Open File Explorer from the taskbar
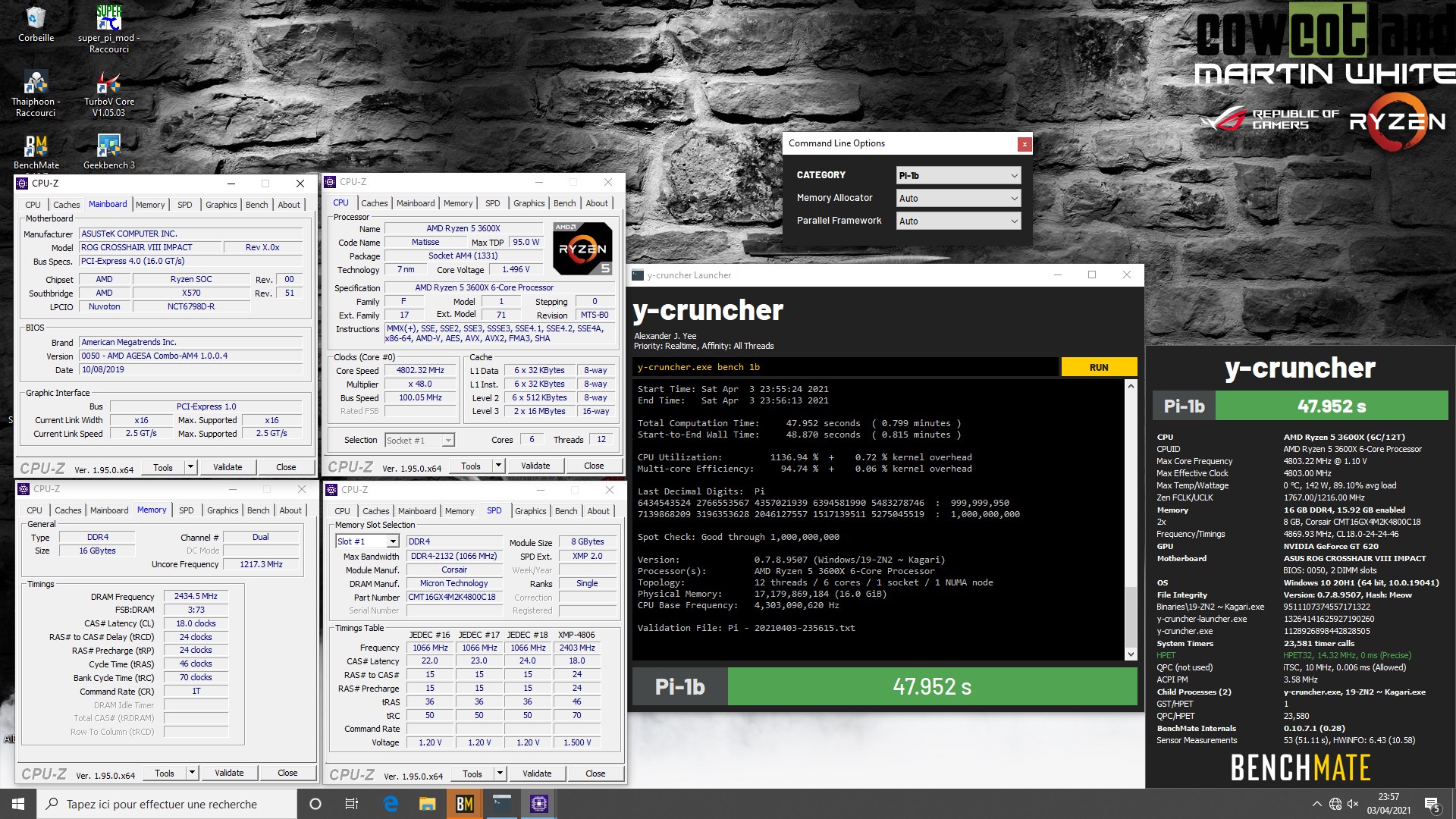This screenshot has height=819, width=1456. click(x=428, y=804)
